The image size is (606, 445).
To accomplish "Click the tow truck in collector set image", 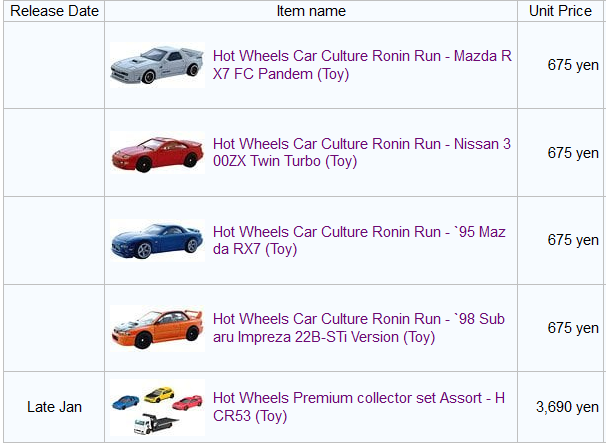I will [155, 424].
